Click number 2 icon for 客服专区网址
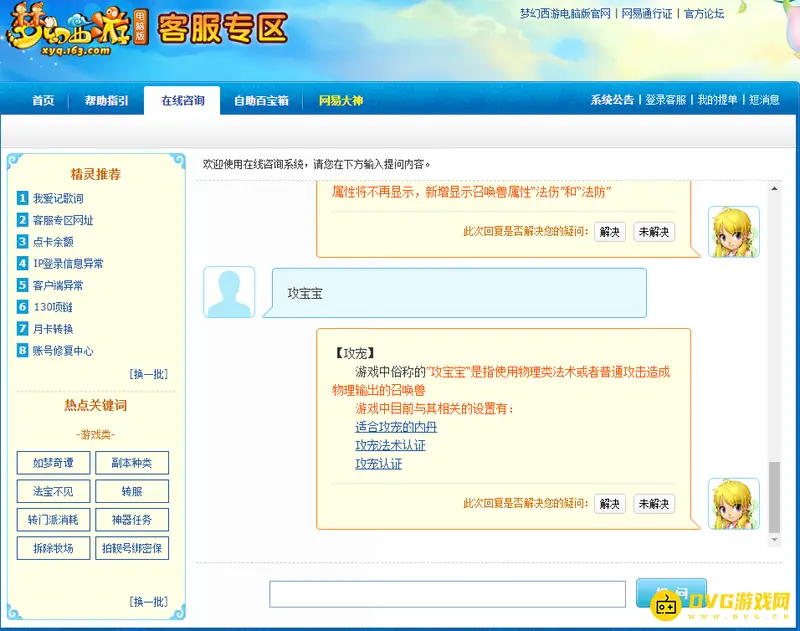This screenshot has width=800, height=631. tap(22, 220)
